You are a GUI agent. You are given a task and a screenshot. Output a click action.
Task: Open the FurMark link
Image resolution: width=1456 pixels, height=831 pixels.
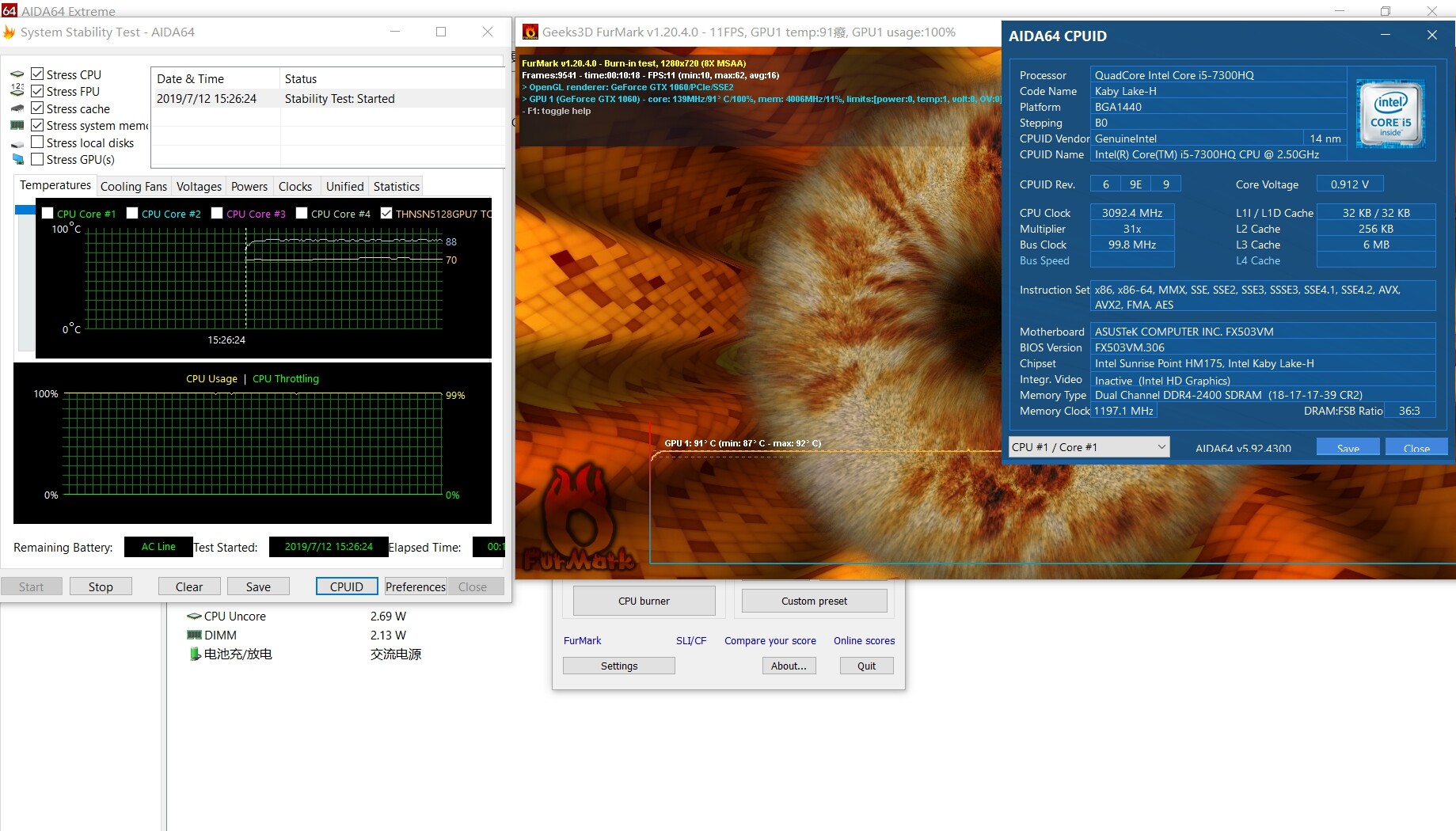(x=582, y=640)
